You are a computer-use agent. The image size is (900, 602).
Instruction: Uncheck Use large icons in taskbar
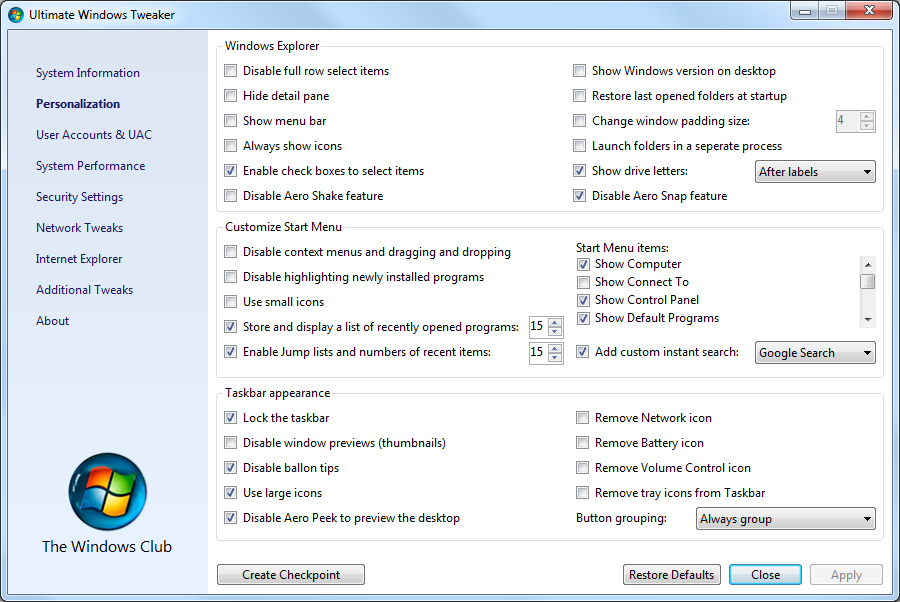tap(230, 492)
